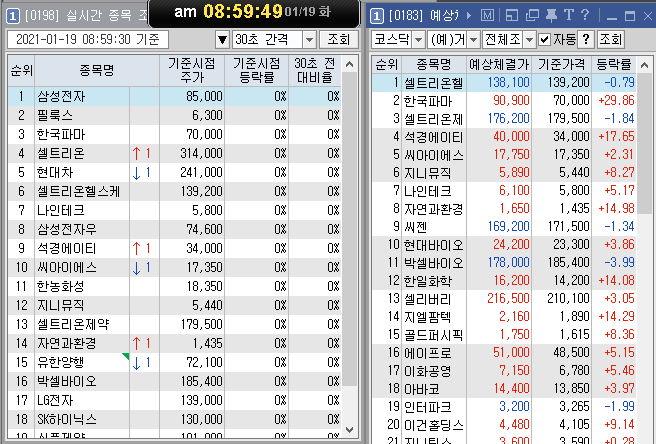Maximize the 0183 window

pyautogui.click(x=630, y=16)
